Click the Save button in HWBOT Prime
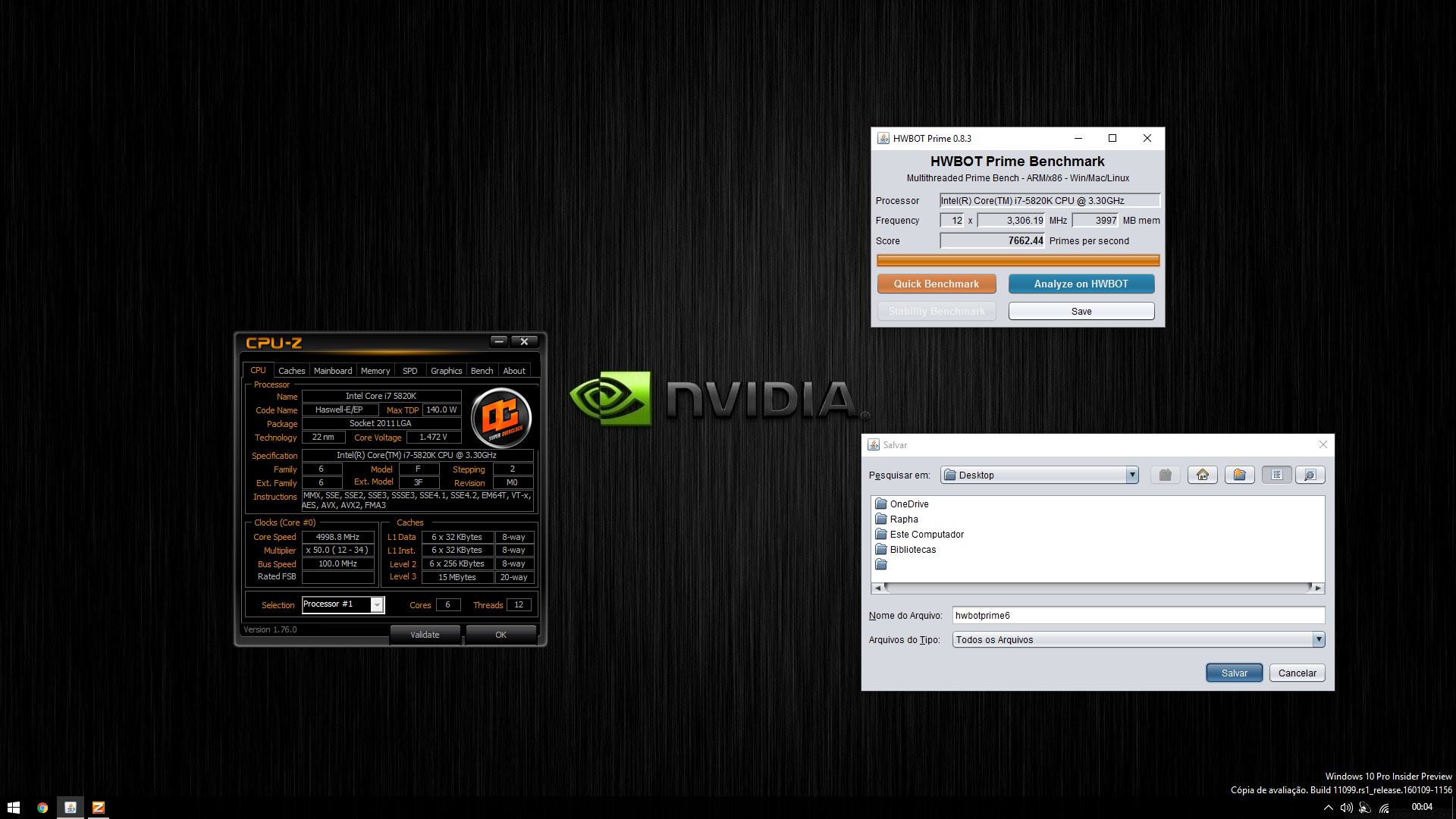 1081,311
